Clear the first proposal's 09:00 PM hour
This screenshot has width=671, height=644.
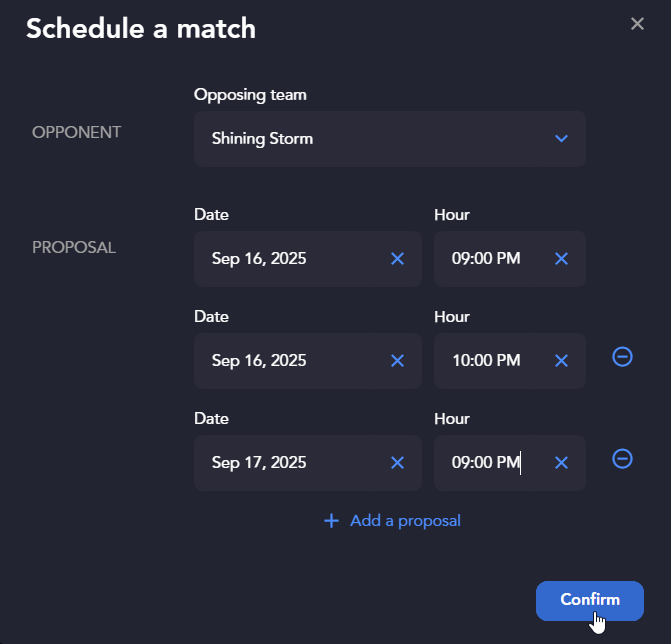pyautogui.click(x=561, y=258)
